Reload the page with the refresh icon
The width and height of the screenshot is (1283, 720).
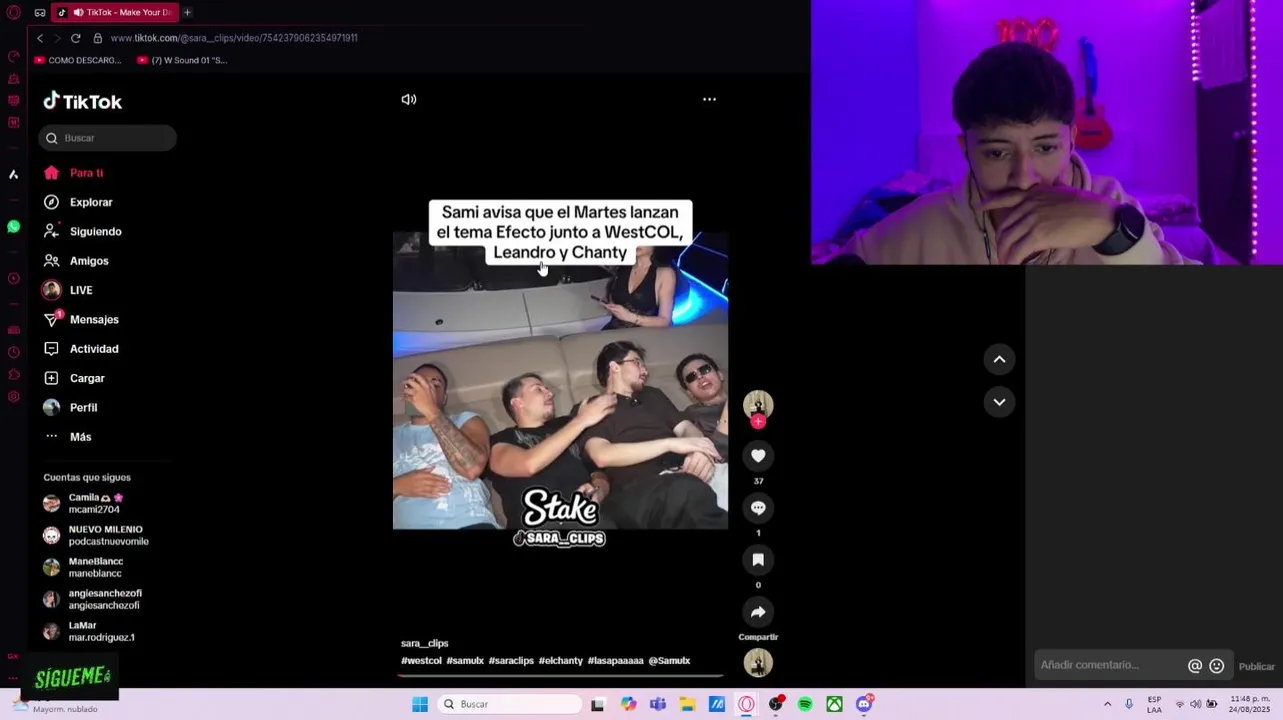(75, 38)
